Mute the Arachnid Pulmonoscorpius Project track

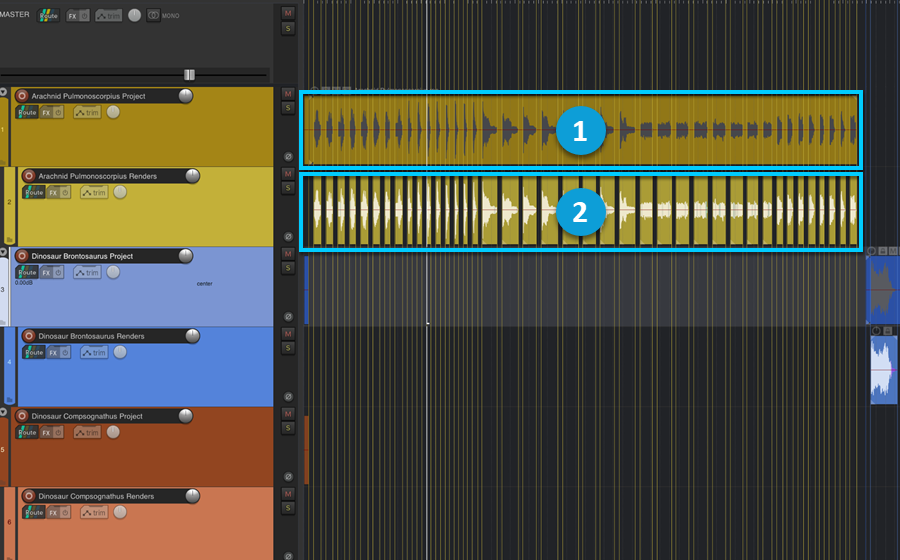click(288, 94)
